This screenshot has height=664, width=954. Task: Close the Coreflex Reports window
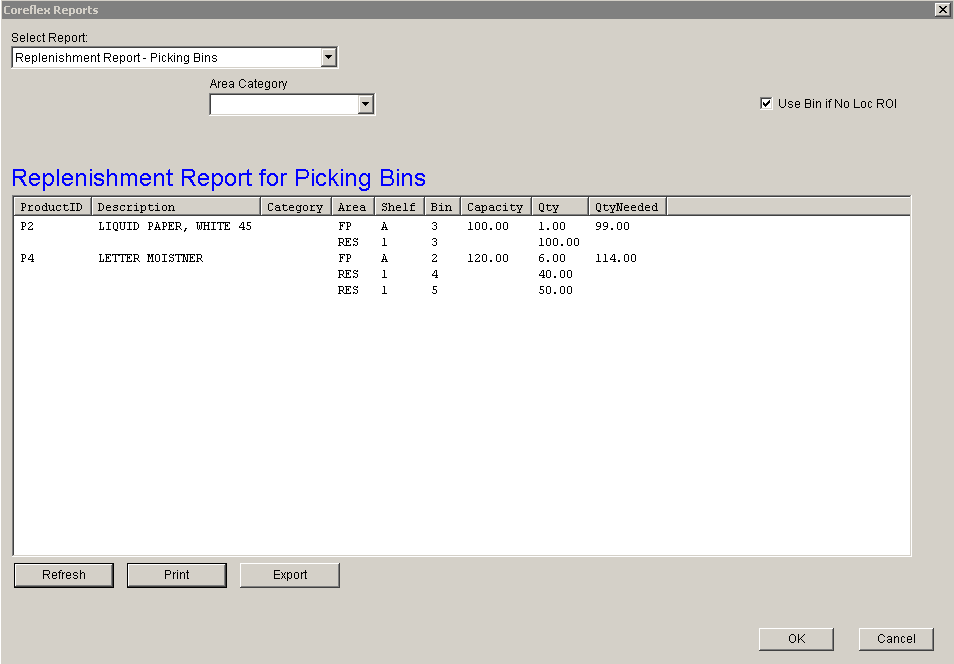[x=942, y=9]
